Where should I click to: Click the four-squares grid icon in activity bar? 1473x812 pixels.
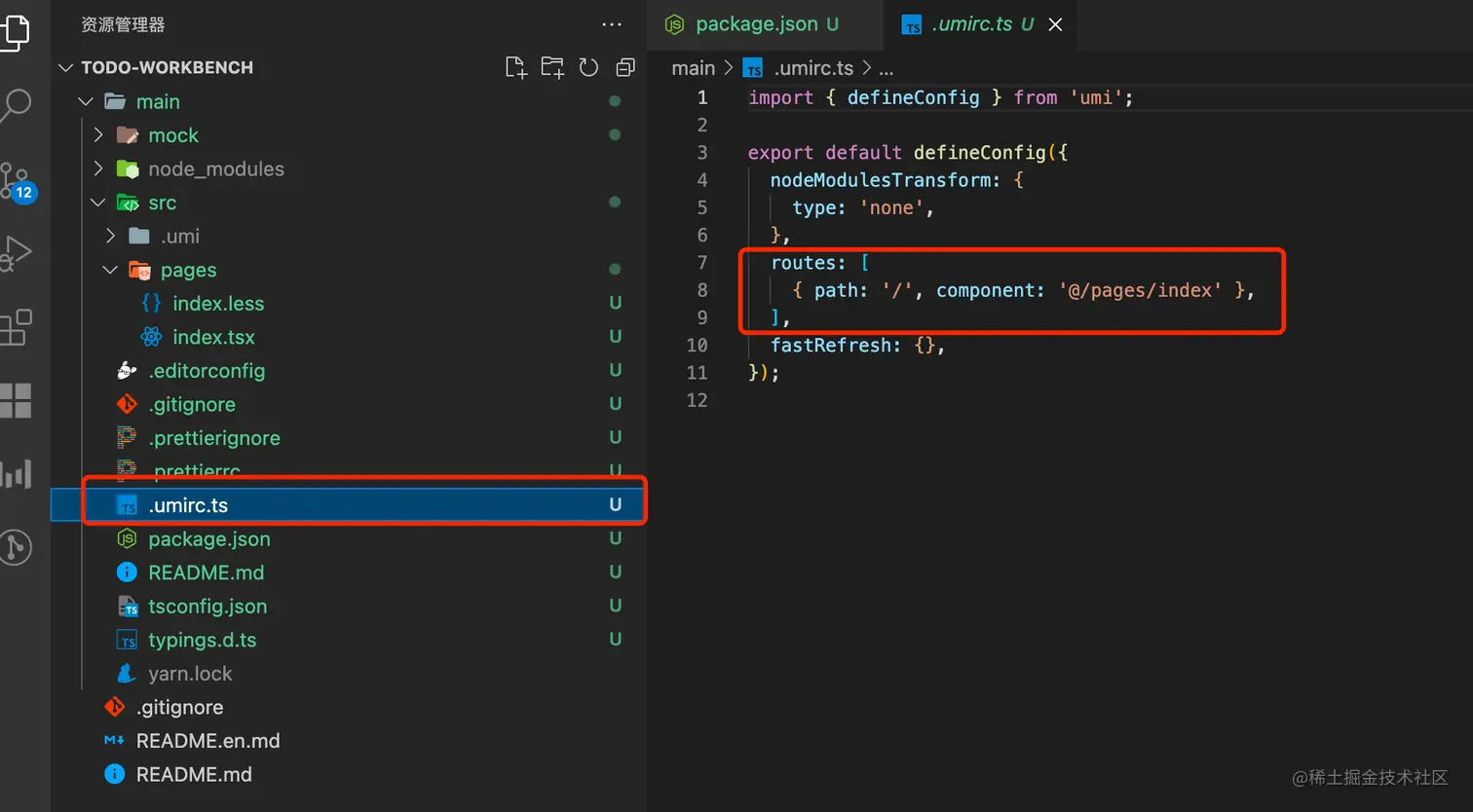(x=17, y=400)
